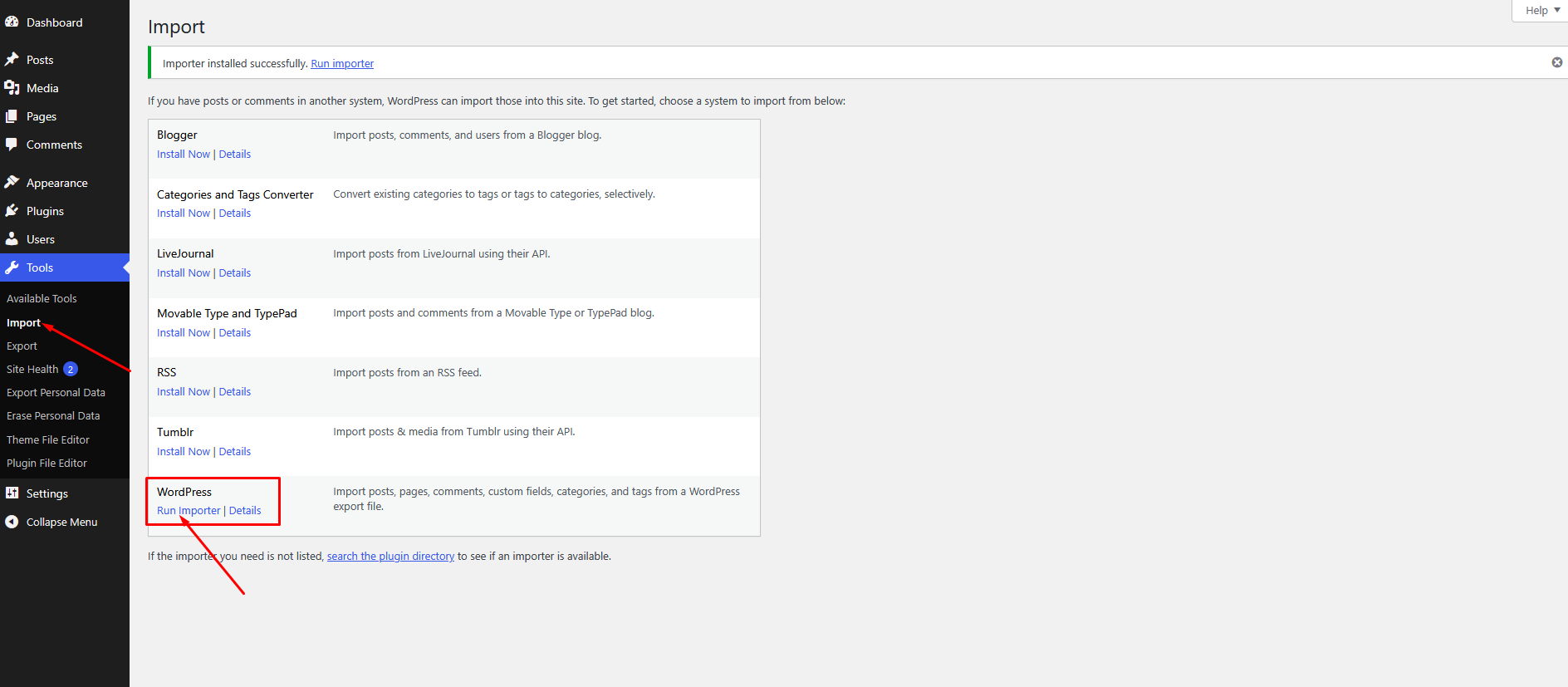The height and width of the screenshot is (687, 1568).
Task: Open Media menu item
Action: pyautogui.click(x=42, y=88)
